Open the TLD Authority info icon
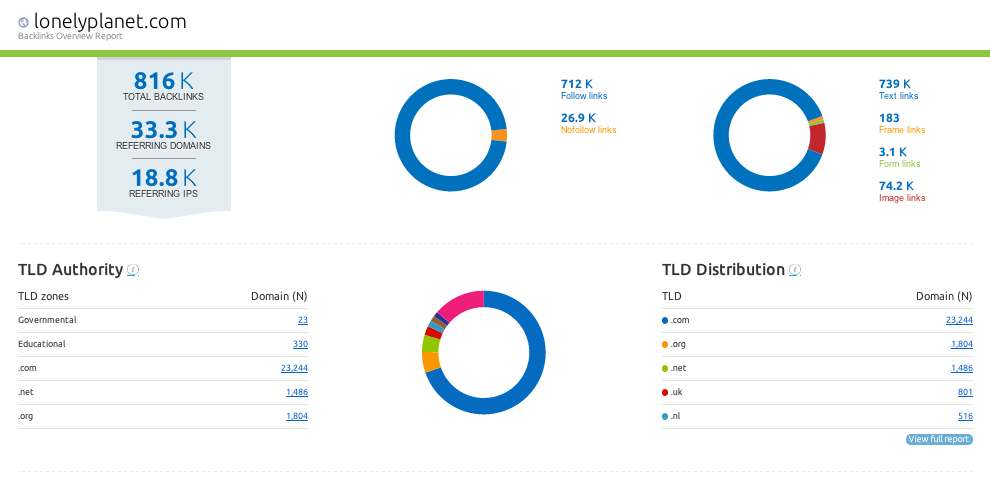Image resolution: width=990 pixels, height=477 pixels. pos(133,270)
